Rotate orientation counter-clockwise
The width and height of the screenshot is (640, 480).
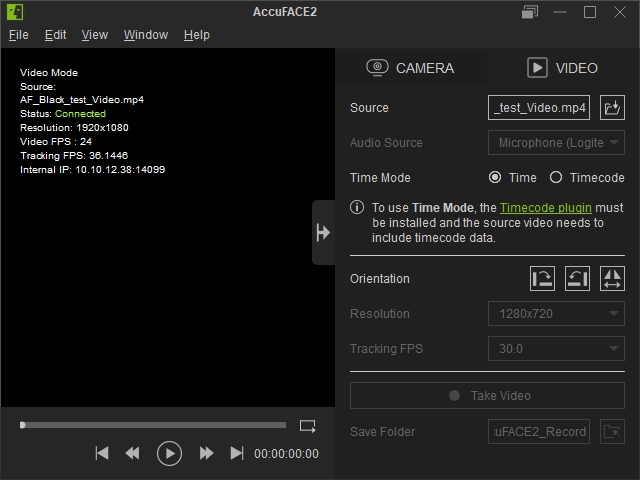[577, 278]
